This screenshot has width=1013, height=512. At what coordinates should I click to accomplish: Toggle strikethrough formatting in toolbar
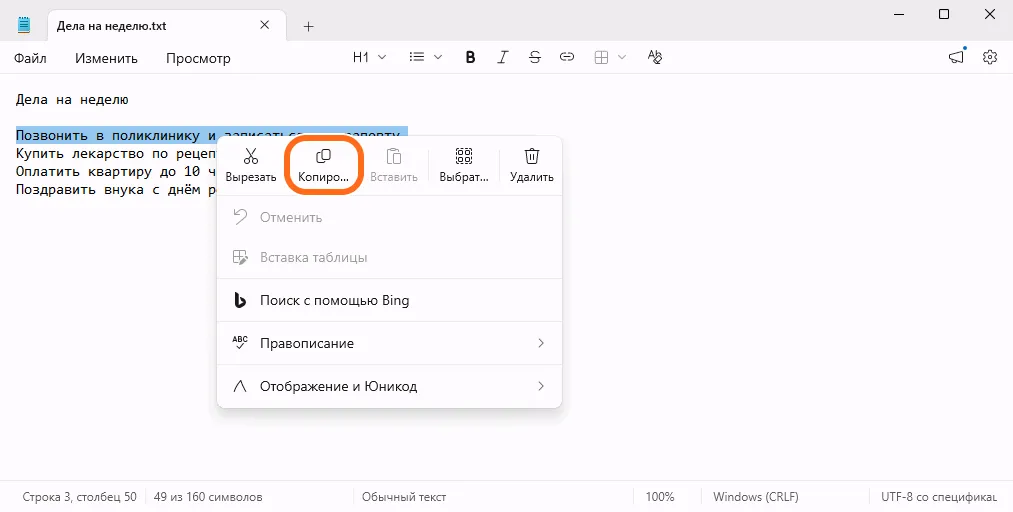coord(535,57)
